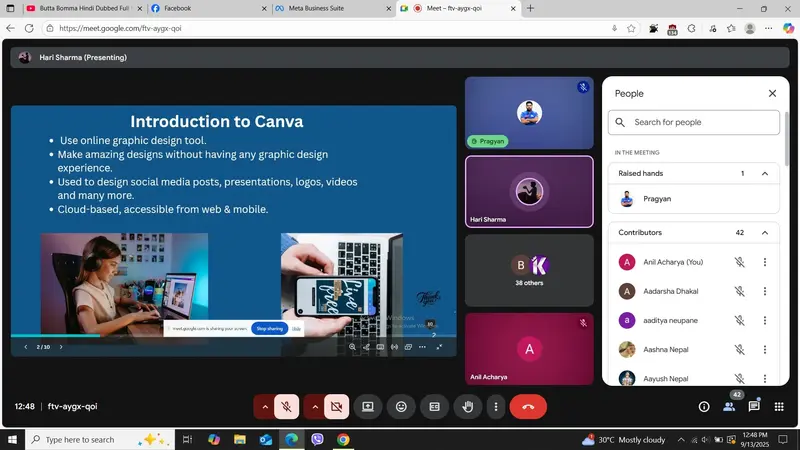Open the activities grid icon
800x450 pixels.
click(779, 407)
